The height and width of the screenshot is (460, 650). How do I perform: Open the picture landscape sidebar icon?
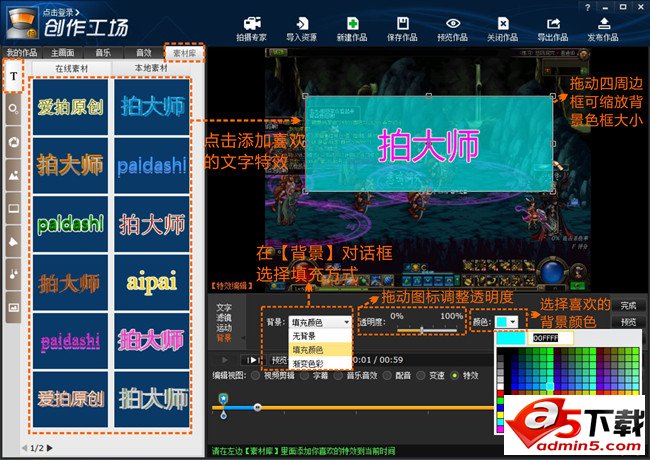[13, 175]
